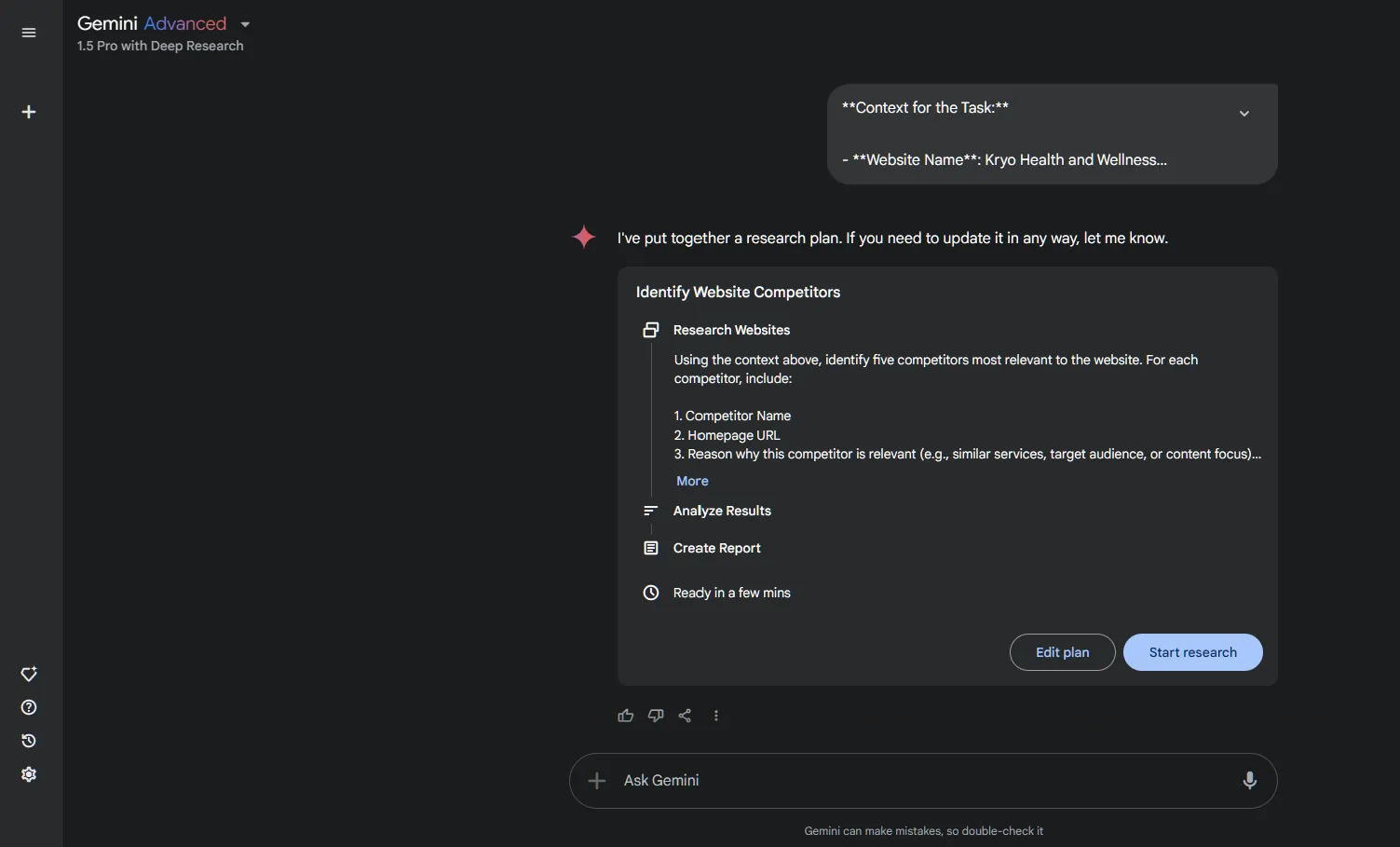Click the Edit plan button
This screenshot has width=1400, height=847.
[1063, 652]
